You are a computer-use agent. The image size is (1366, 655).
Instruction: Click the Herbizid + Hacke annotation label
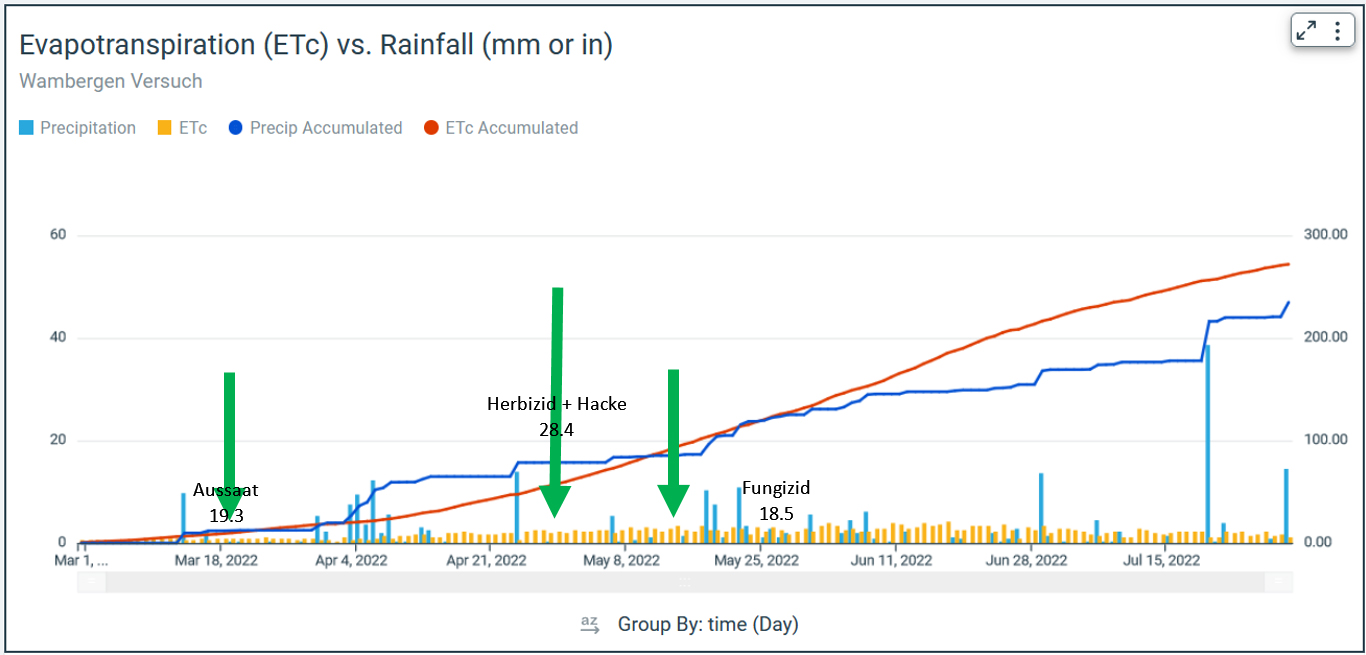pyautogui.click(x=556, y=404)
